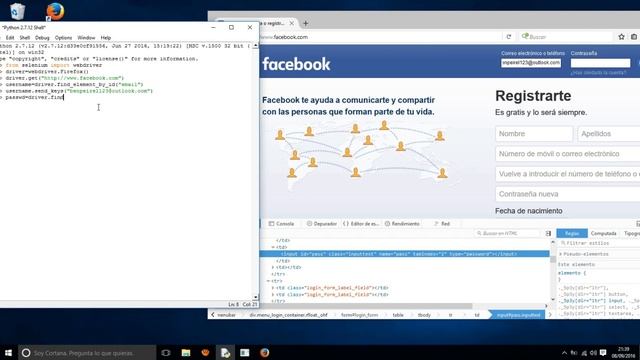Select the tbody breadcrumb

pyautogui.click(x=424, y=315)
